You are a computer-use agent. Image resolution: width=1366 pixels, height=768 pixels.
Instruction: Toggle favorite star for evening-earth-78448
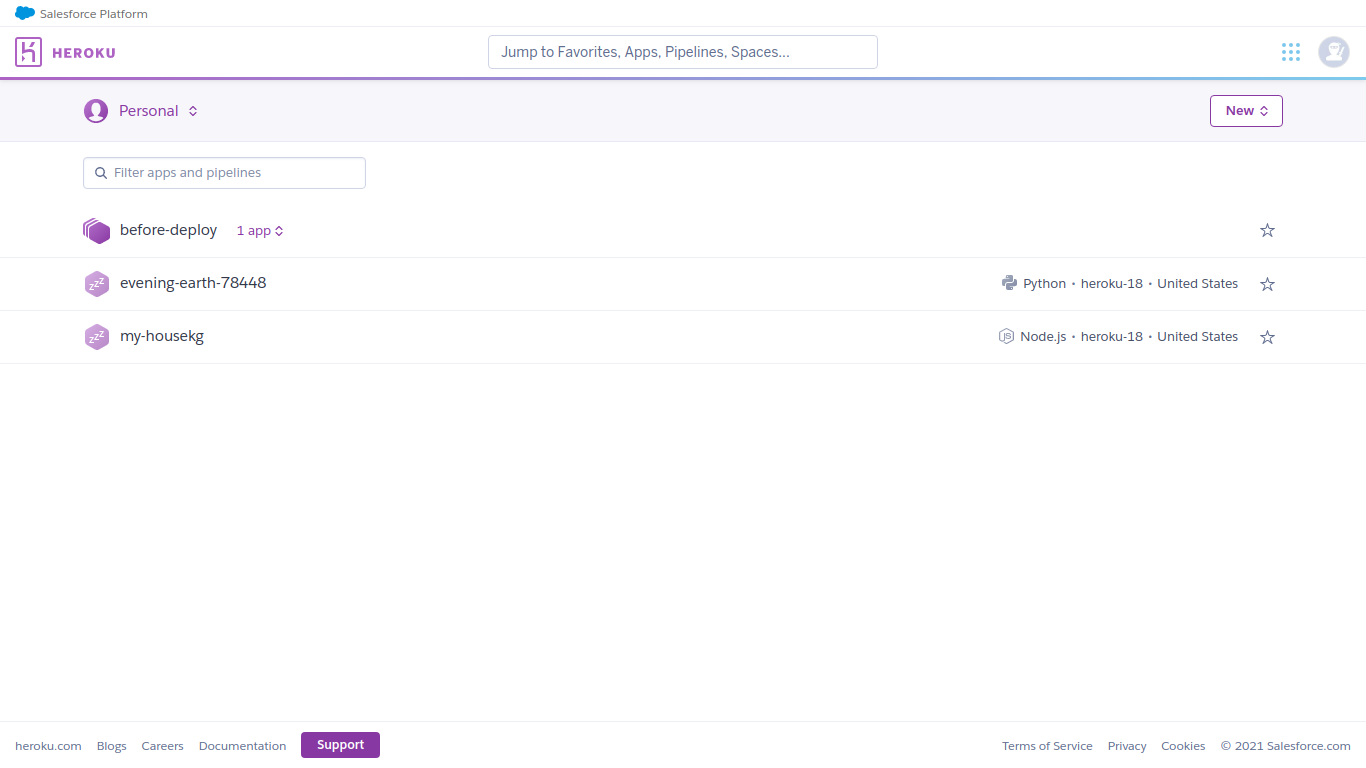pyautogui.click(x=1267, y=284)
